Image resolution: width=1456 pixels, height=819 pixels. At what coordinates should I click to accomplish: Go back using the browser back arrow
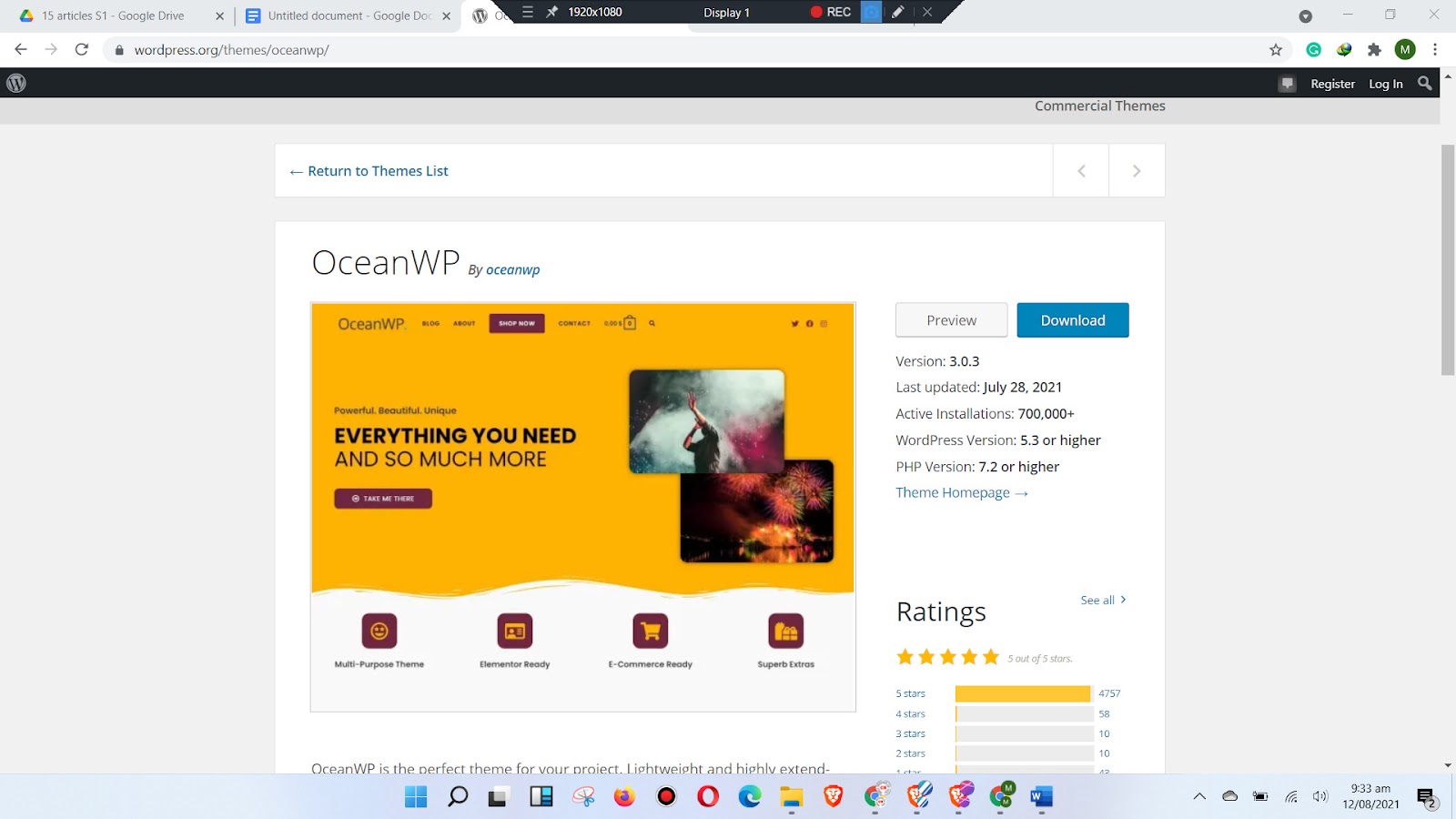click(21, 49)
